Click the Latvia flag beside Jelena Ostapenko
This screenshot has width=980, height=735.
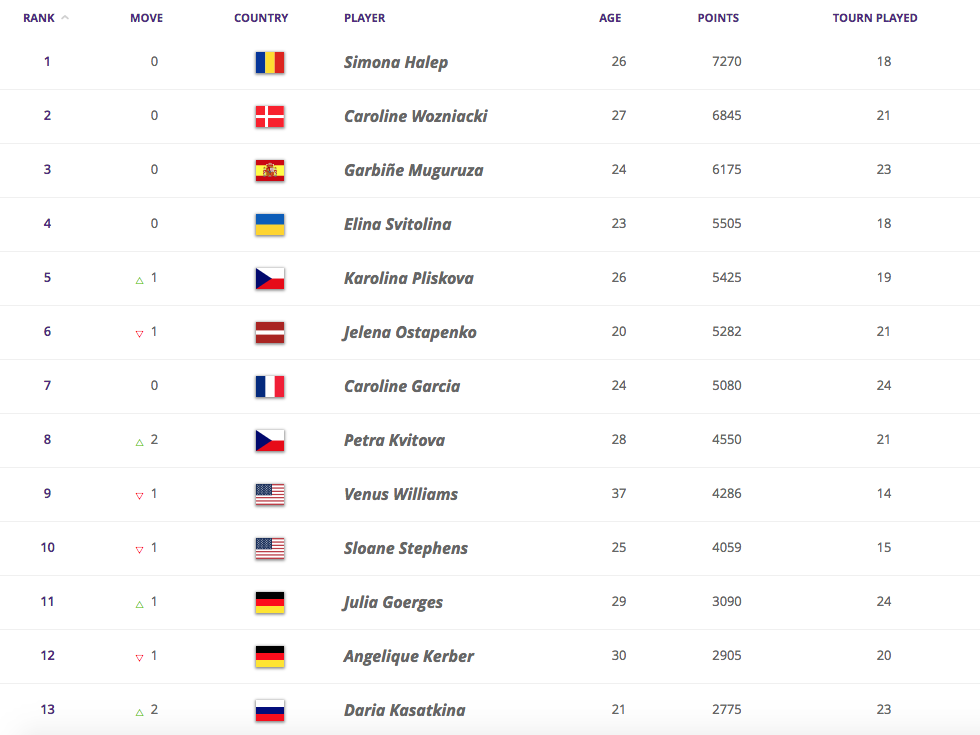point(270,332)
